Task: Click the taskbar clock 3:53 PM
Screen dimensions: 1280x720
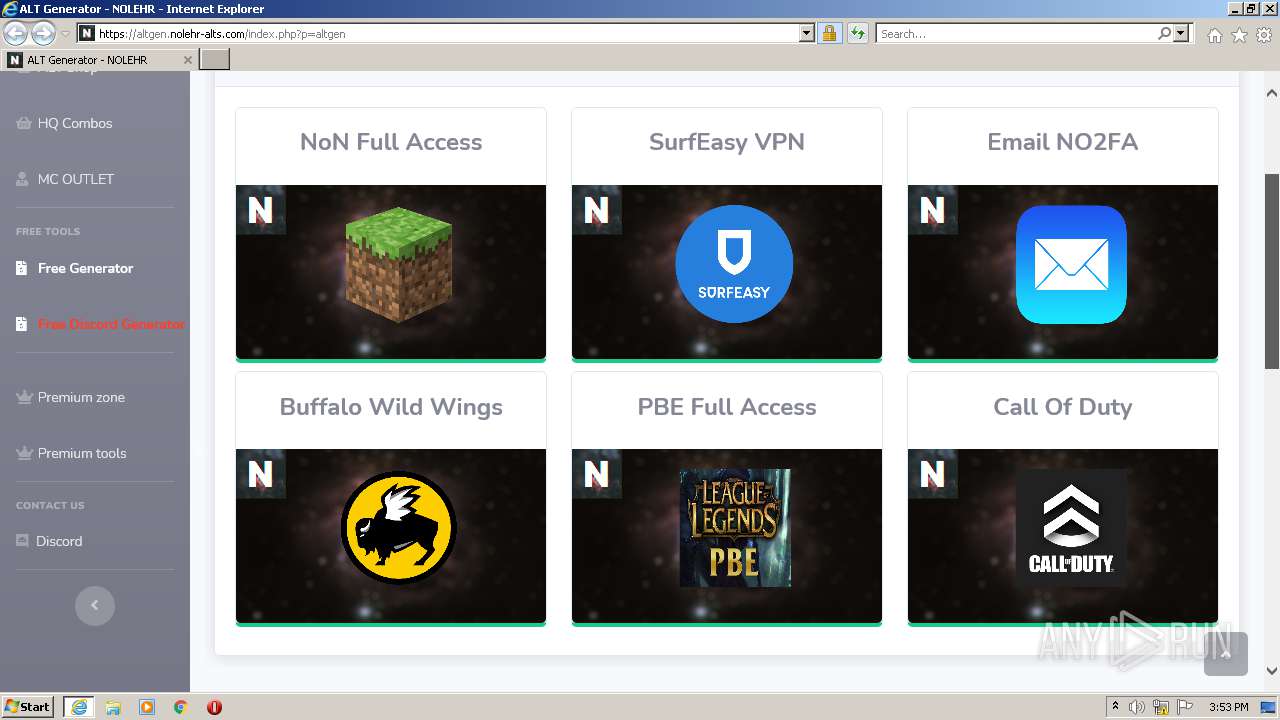Action: click(x=1229, y=707)
